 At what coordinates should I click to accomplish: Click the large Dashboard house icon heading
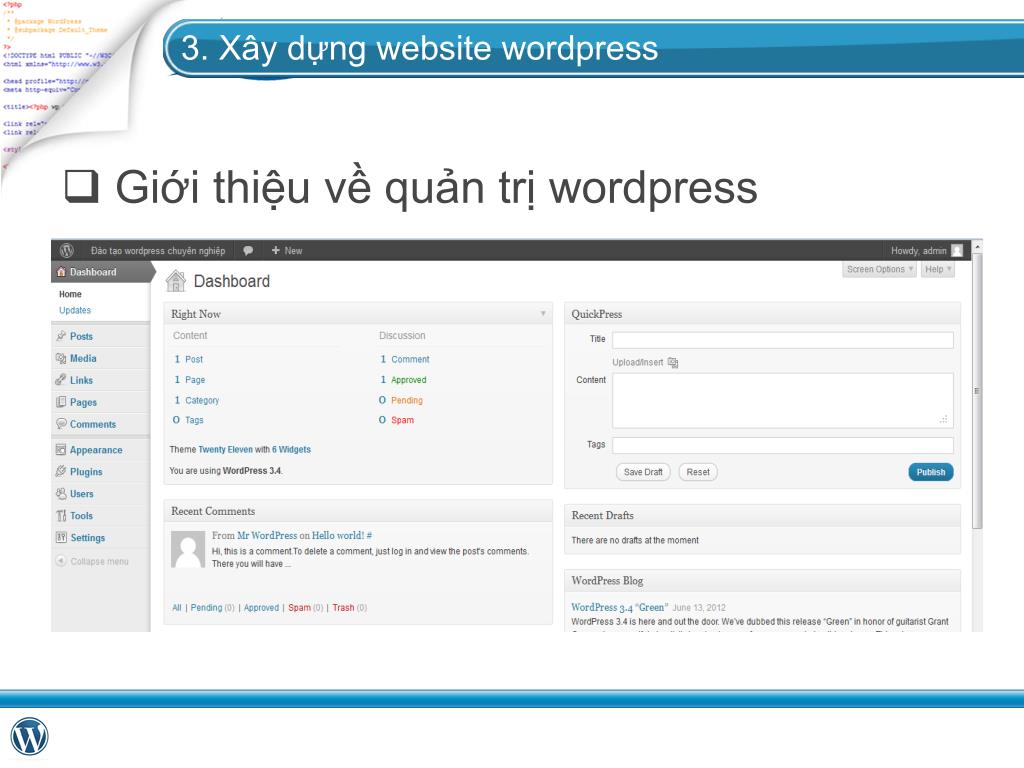click(x=176, y=281)
